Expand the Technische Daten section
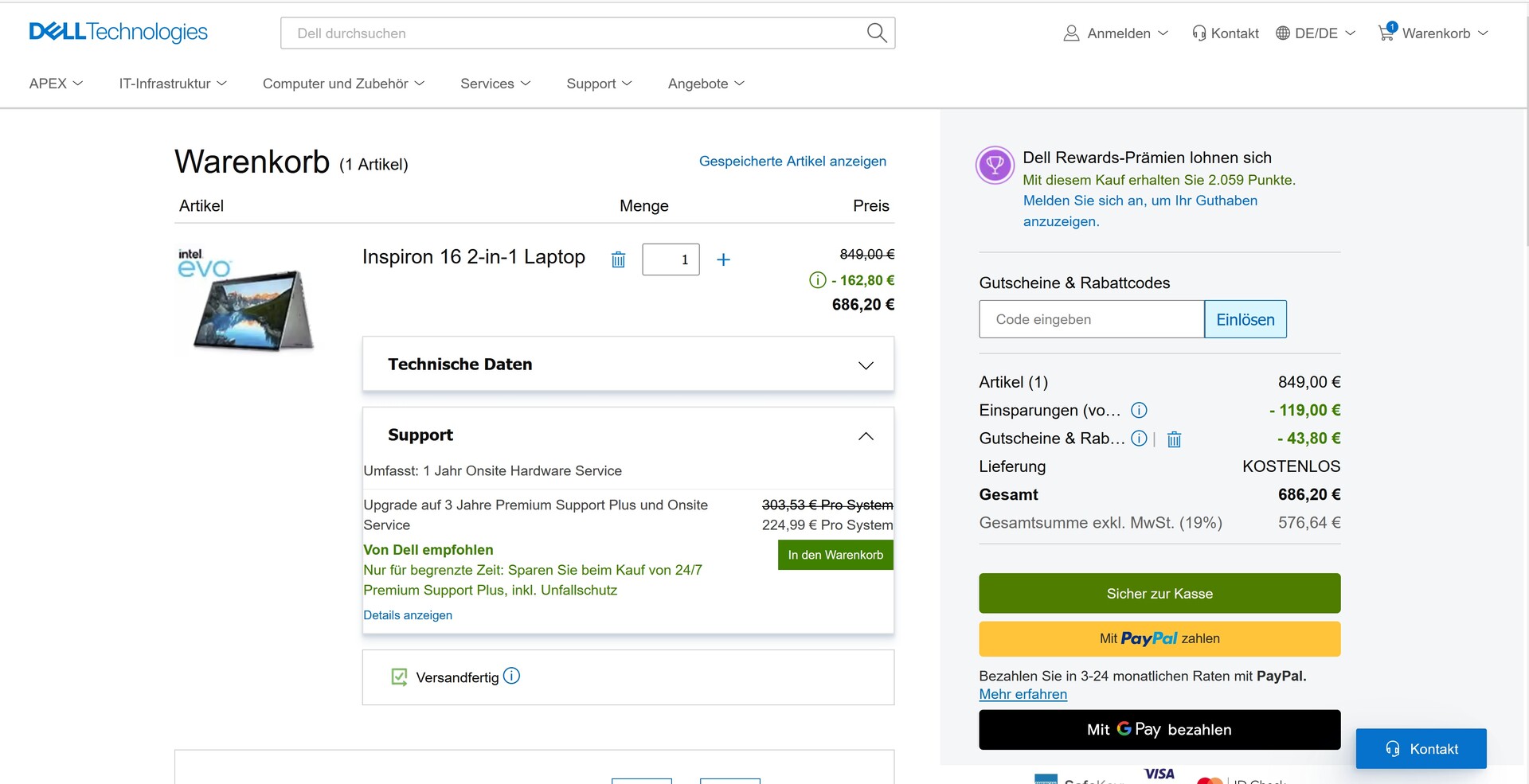The width and height of the screenshot is (1529, 784). click(866, 365)
